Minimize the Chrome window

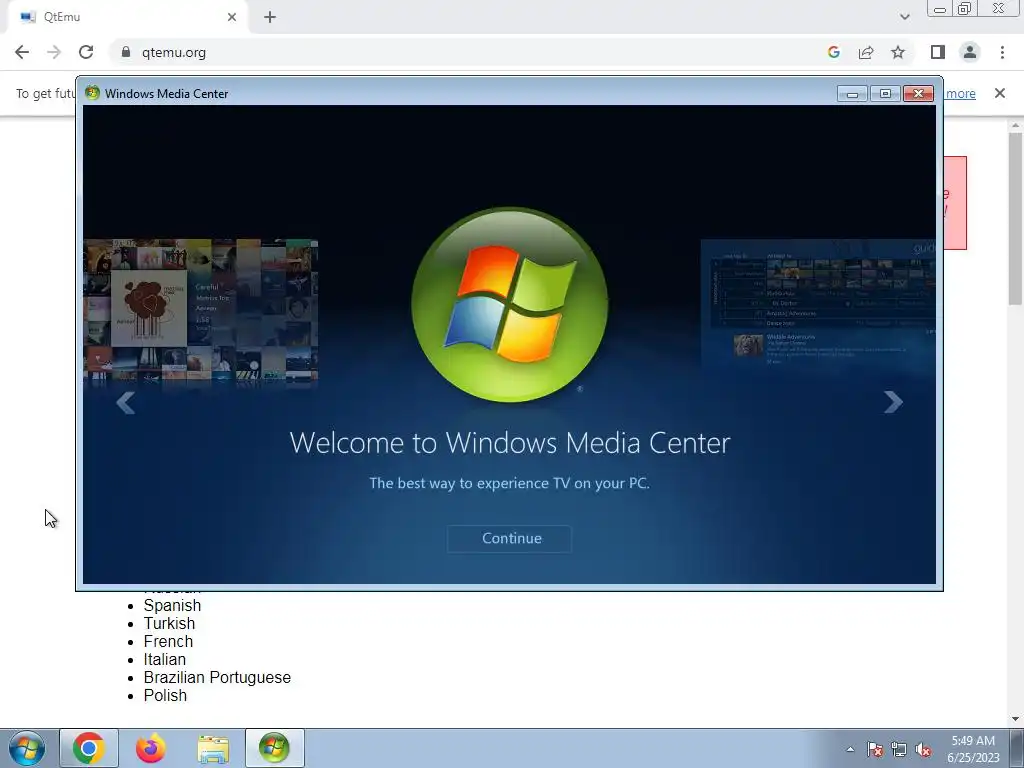click(940, 8)
